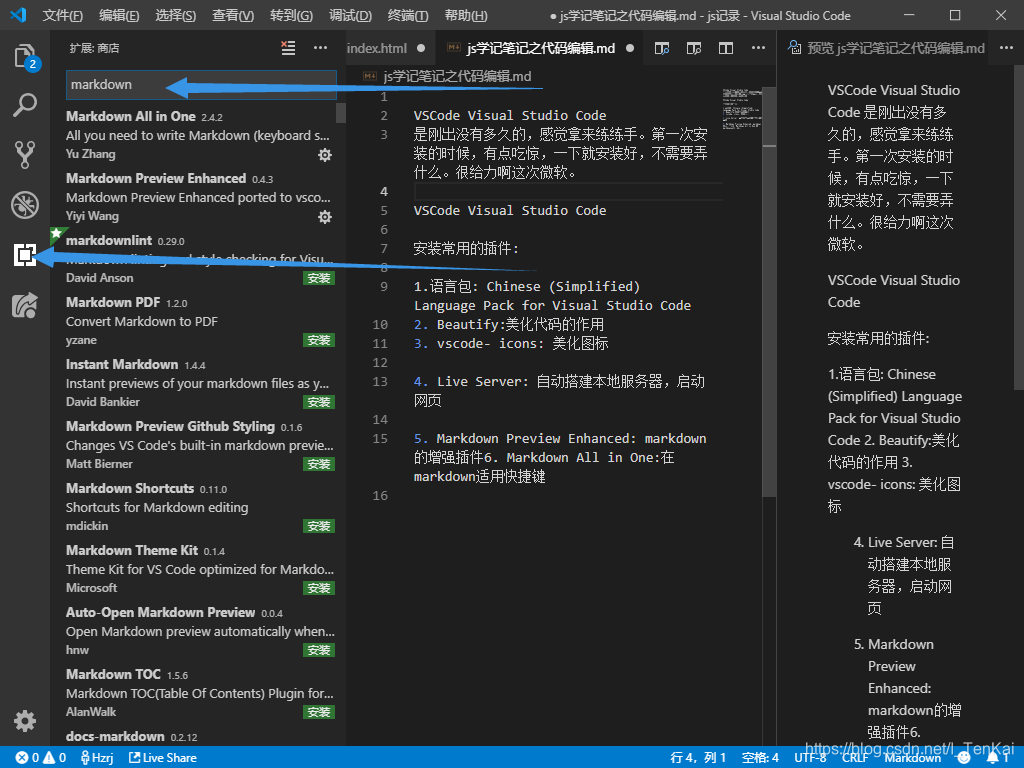Click the editor minimap thumbnail
1024x768 pixels.
[x=742, y=108]
